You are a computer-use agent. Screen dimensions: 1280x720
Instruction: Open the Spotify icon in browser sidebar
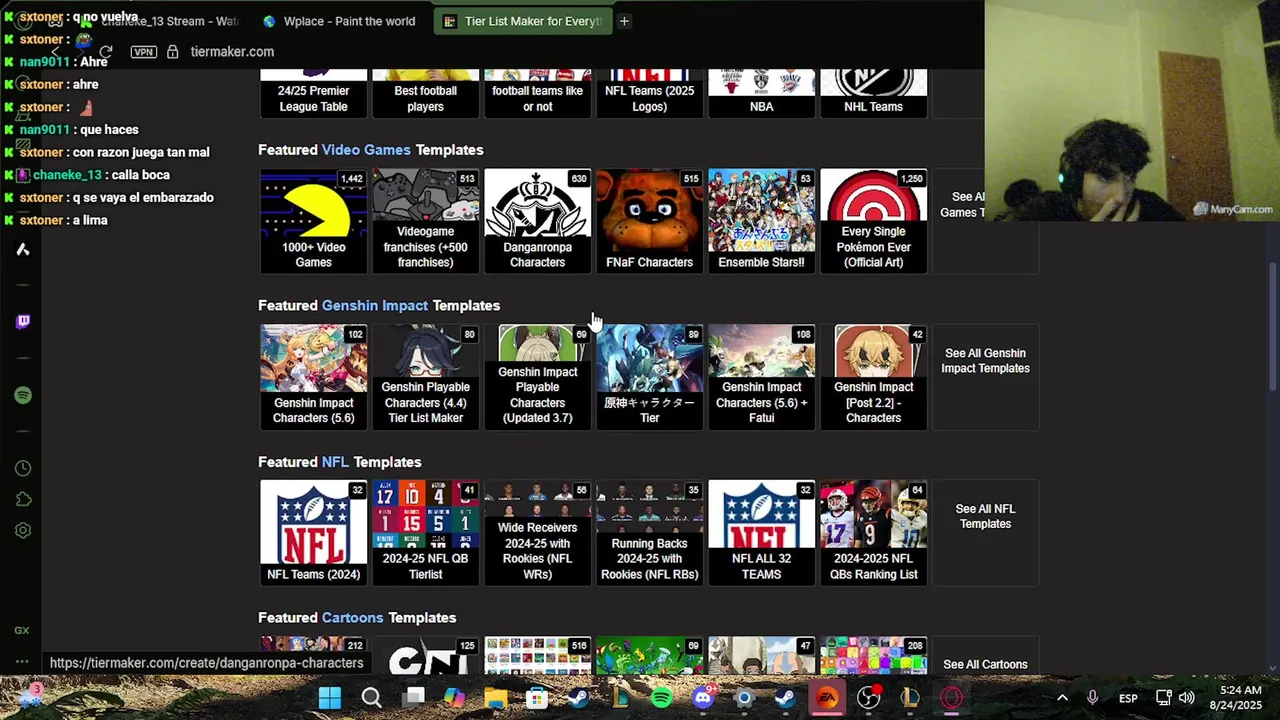click(23, 395)
